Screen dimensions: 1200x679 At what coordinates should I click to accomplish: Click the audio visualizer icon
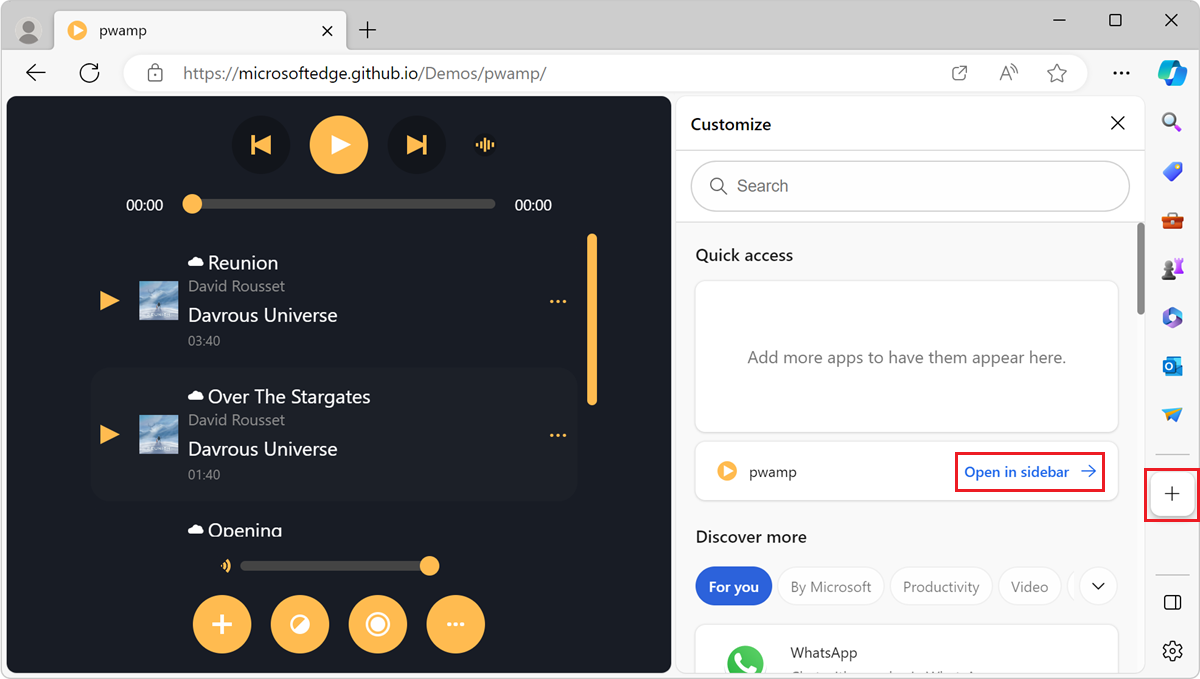point(484,144)
